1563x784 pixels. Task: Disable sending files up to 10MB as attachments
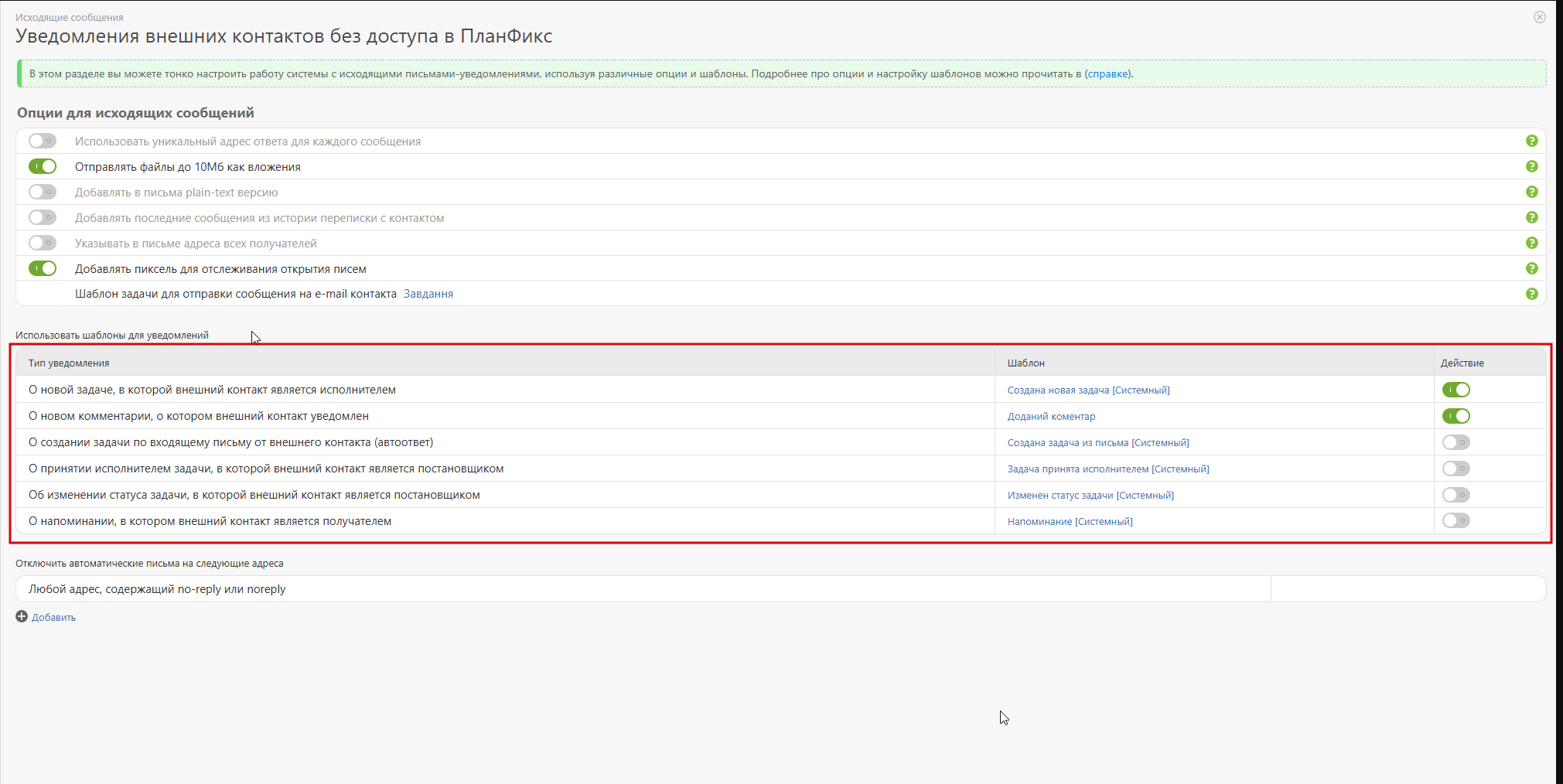[43, 166]
